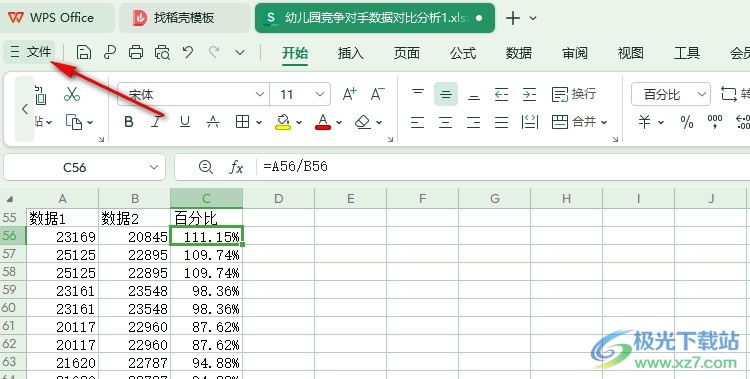Click the fx insert function icon
The image size is (750, 379).
236,167
